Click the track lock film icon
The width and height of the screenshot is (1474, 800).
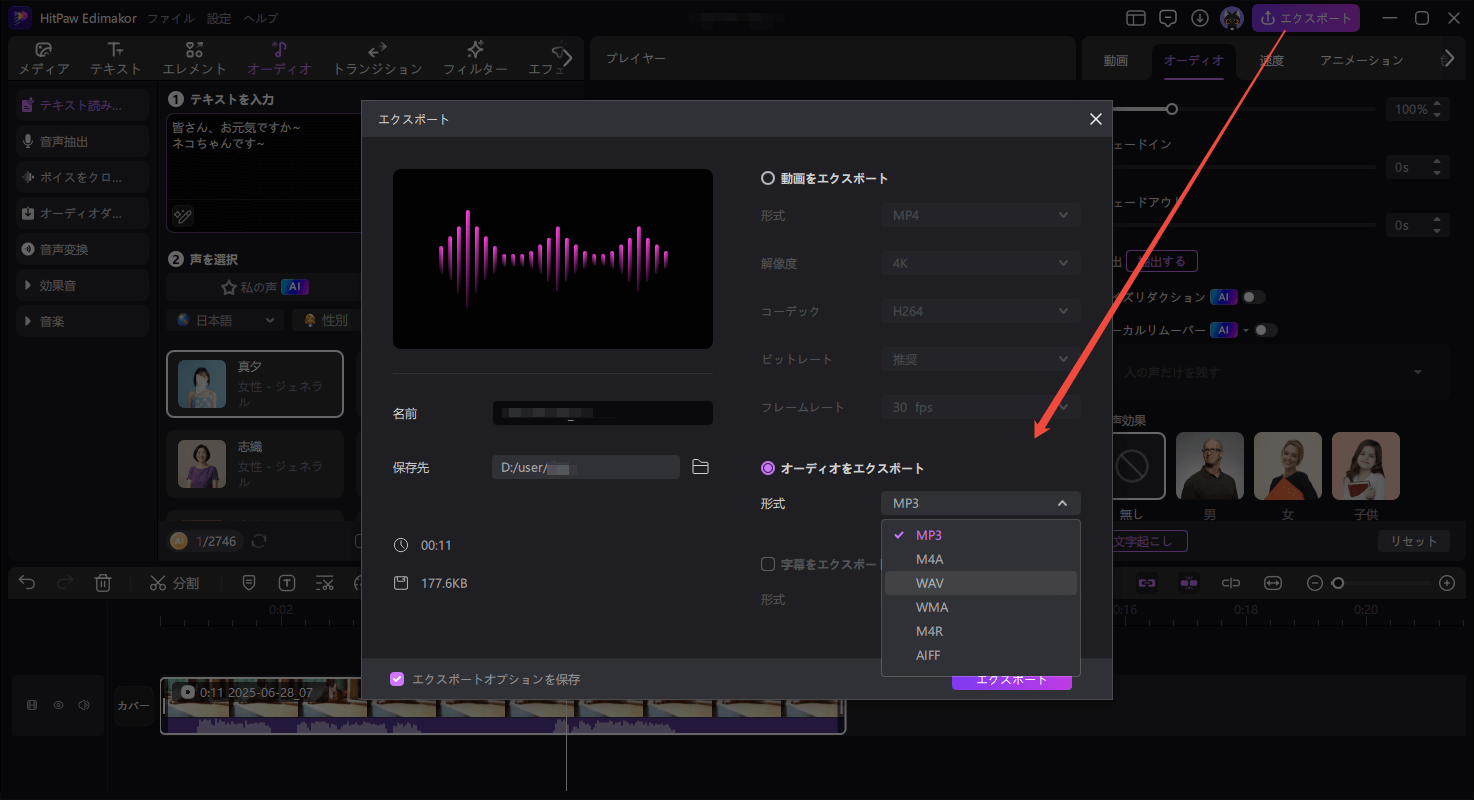pyautogui.click(x=32, y=705)
